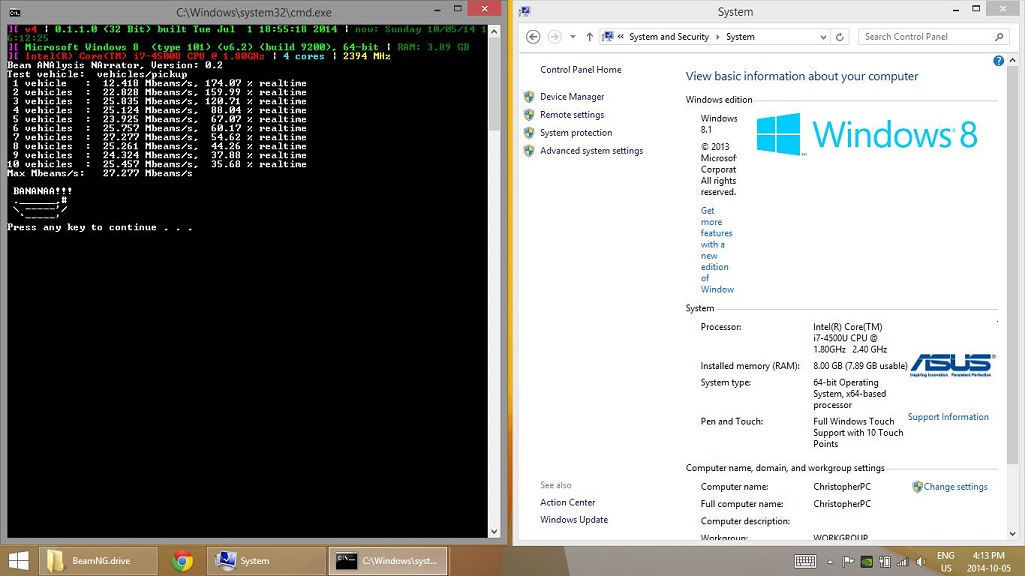Open cmd.exe title bar system menu icon
This screenshot has width=1025, height=576.
point(14,12)
